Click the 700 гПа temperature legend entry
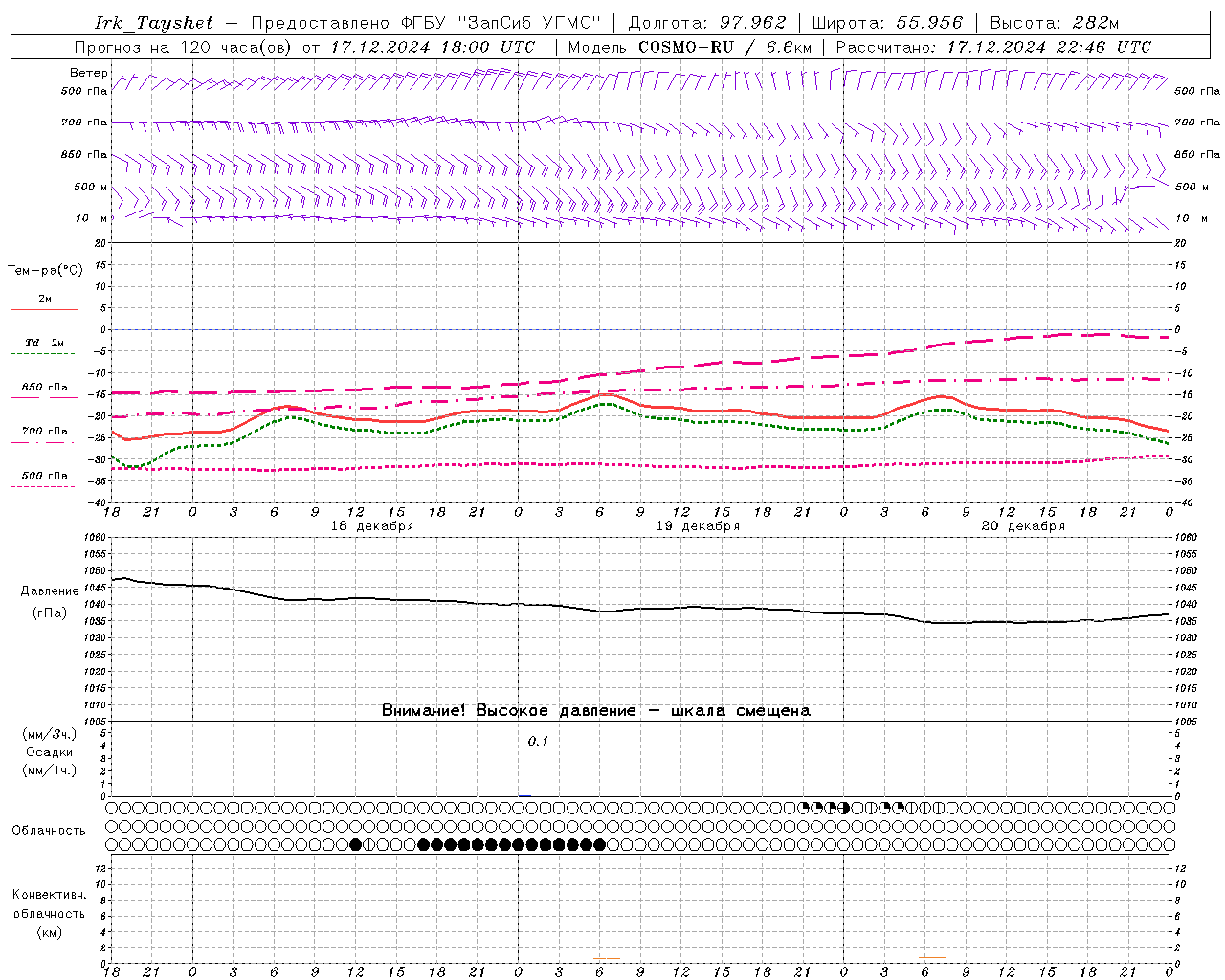The width and height of the screenshot is (1225, 980). [x=45, y=432]
